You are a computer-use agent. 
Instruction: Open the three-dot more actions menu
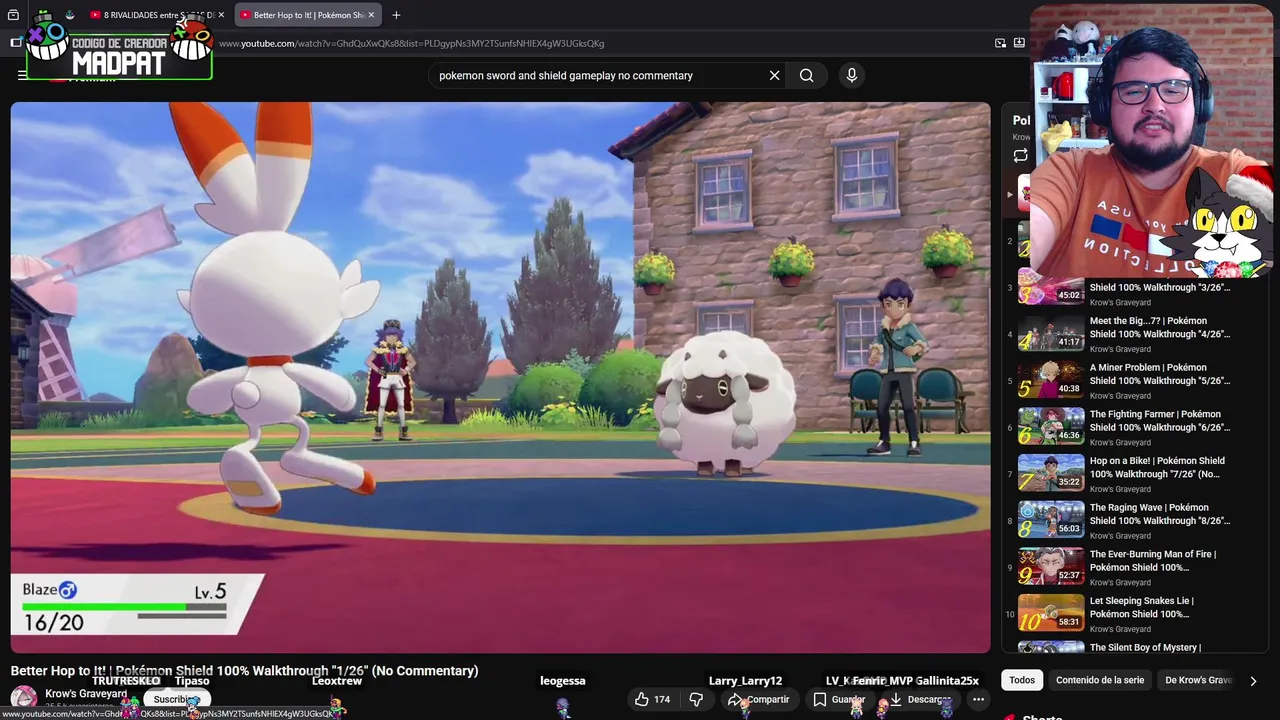[978, 699]
